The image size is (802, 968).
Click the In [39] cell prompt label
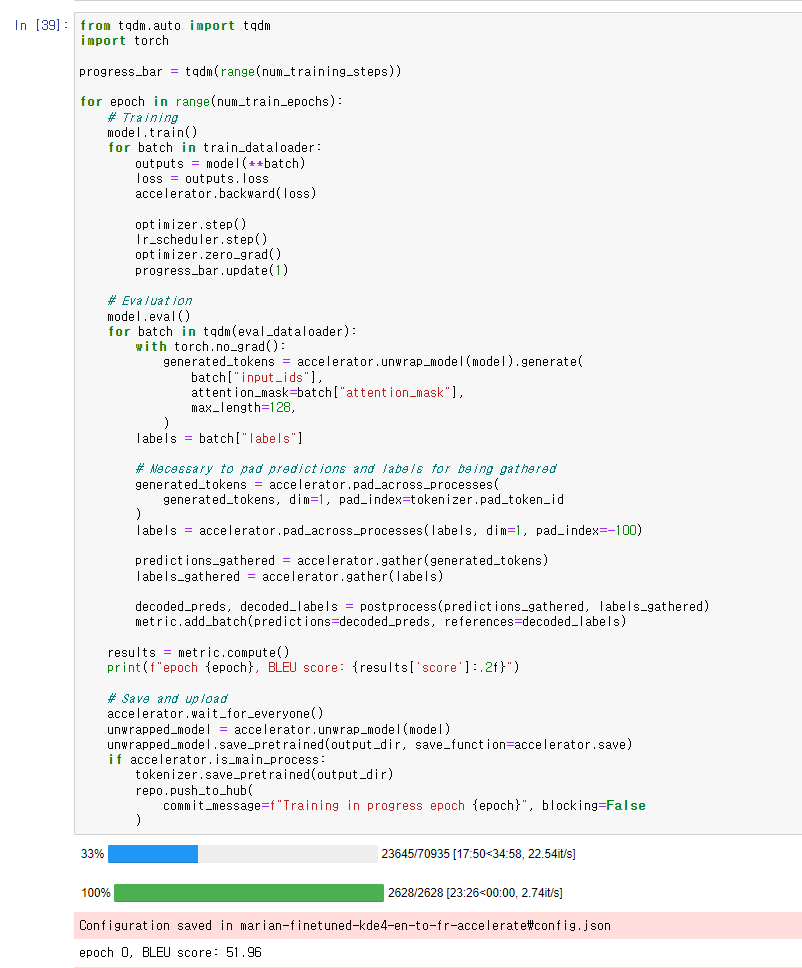point(41,25)
